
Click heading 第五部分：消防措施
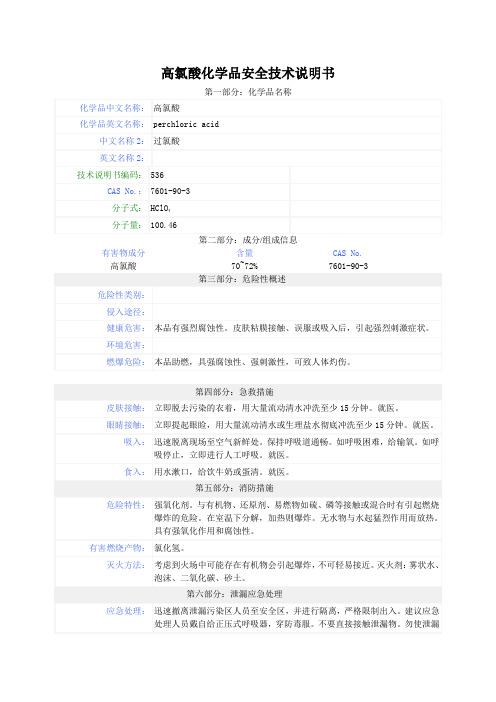pyautogui.click(x=234, y=488)
